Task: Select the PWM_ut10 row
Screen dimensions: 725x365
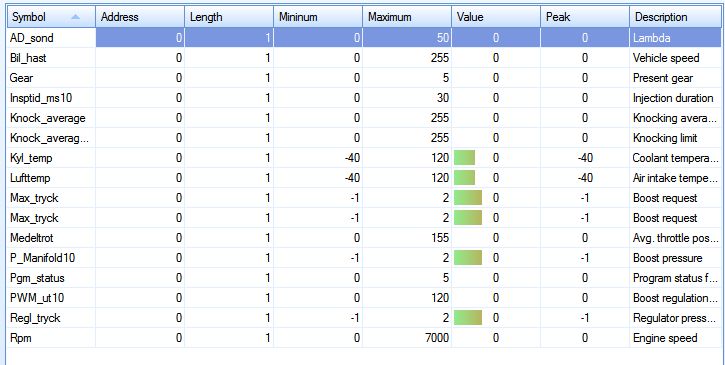Action: 364,298
